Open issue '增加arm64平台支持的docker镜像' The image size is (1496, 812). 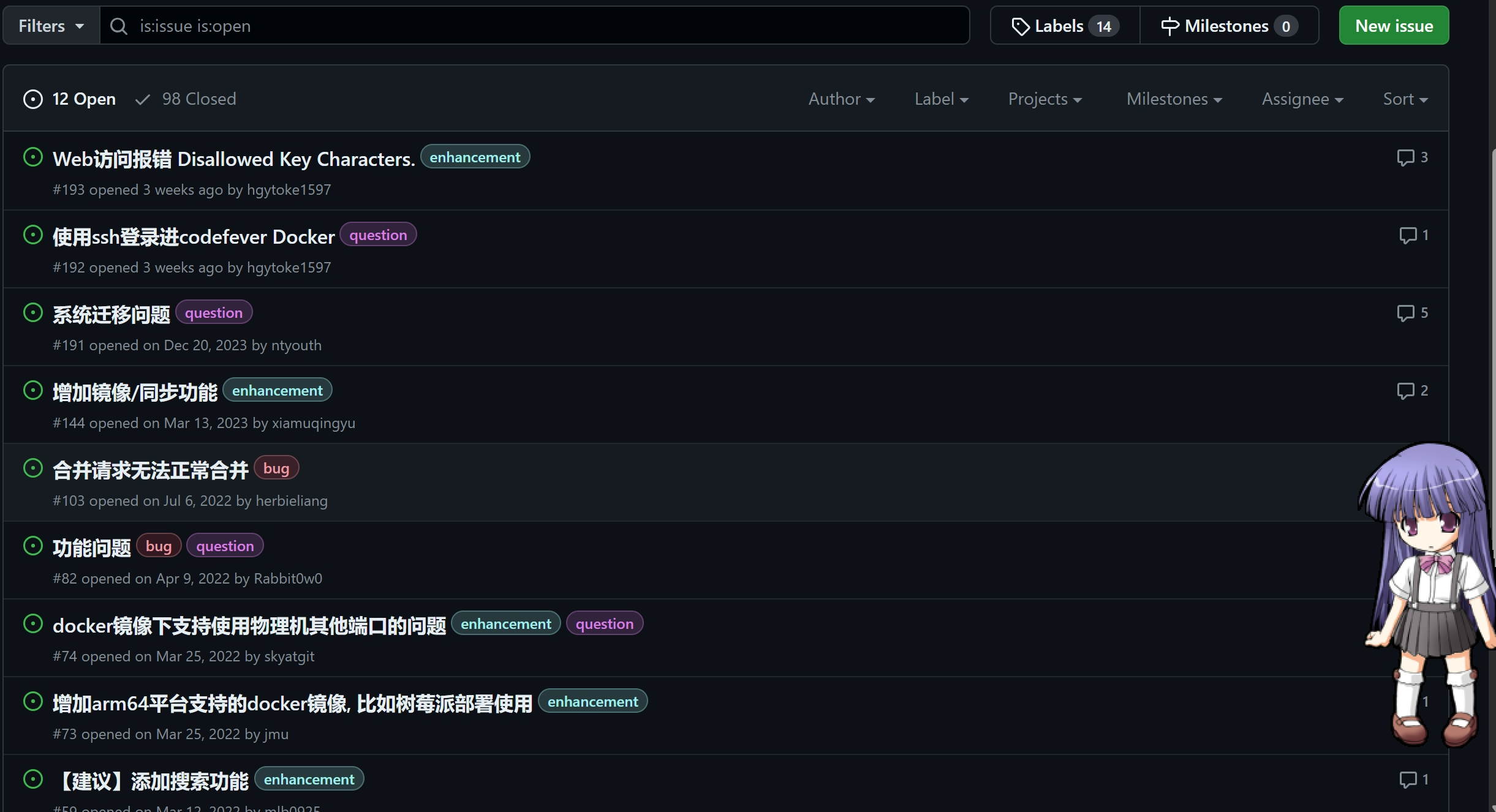pyautogui.click(x=293, y=703)
